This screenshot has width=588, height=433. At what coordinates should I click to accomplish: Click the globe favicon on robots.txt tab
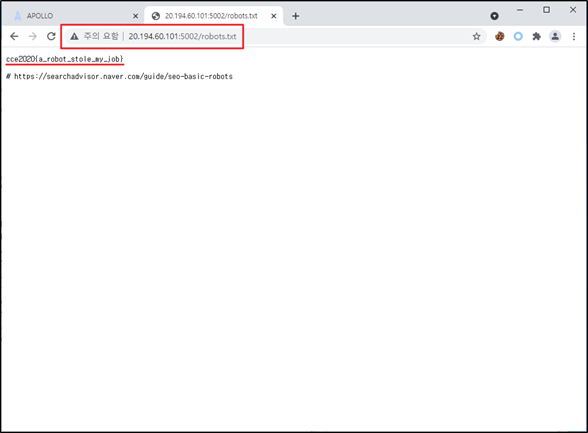click(x=156, y=16)
